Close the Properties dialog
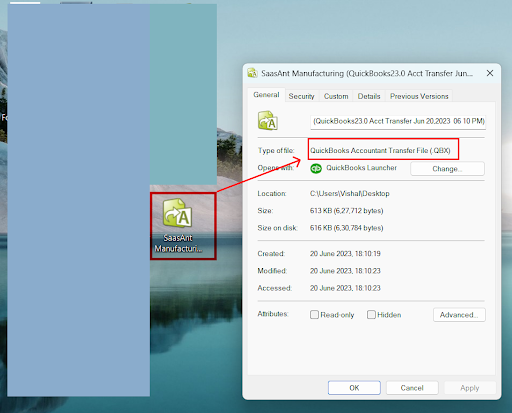Image resolution: width=512 pixels, height=413 pixels. (490, 73)
